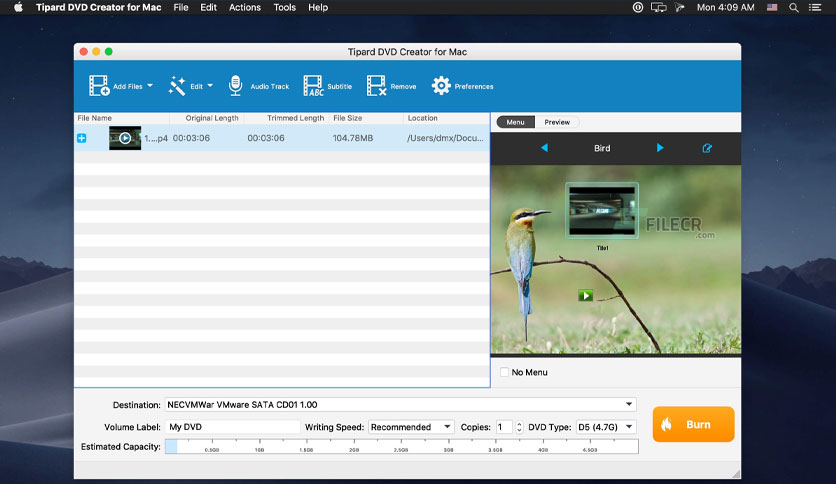Click the Remove toolbar label
This screenshot has width=836, height=484.
[403, 86]
